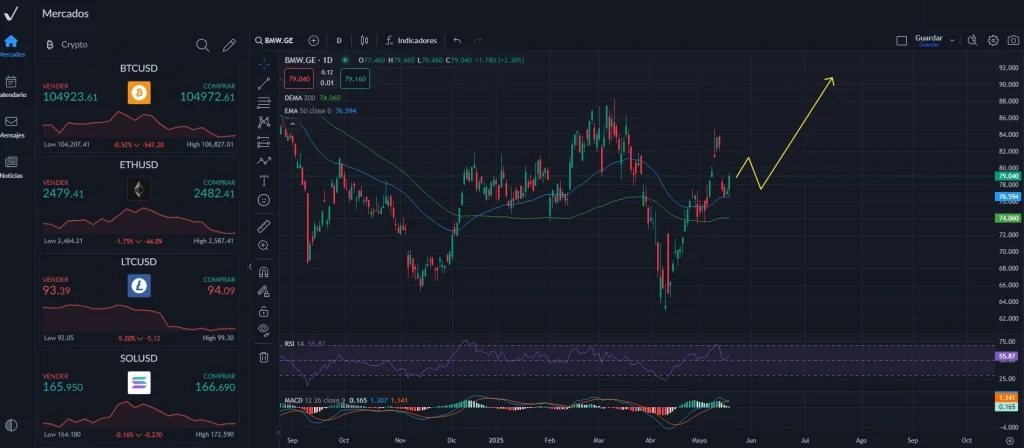The width and height of the screenshot is (1024, 448).
Task: Select the XABCD pattern tool
Action: click(264, 121)
